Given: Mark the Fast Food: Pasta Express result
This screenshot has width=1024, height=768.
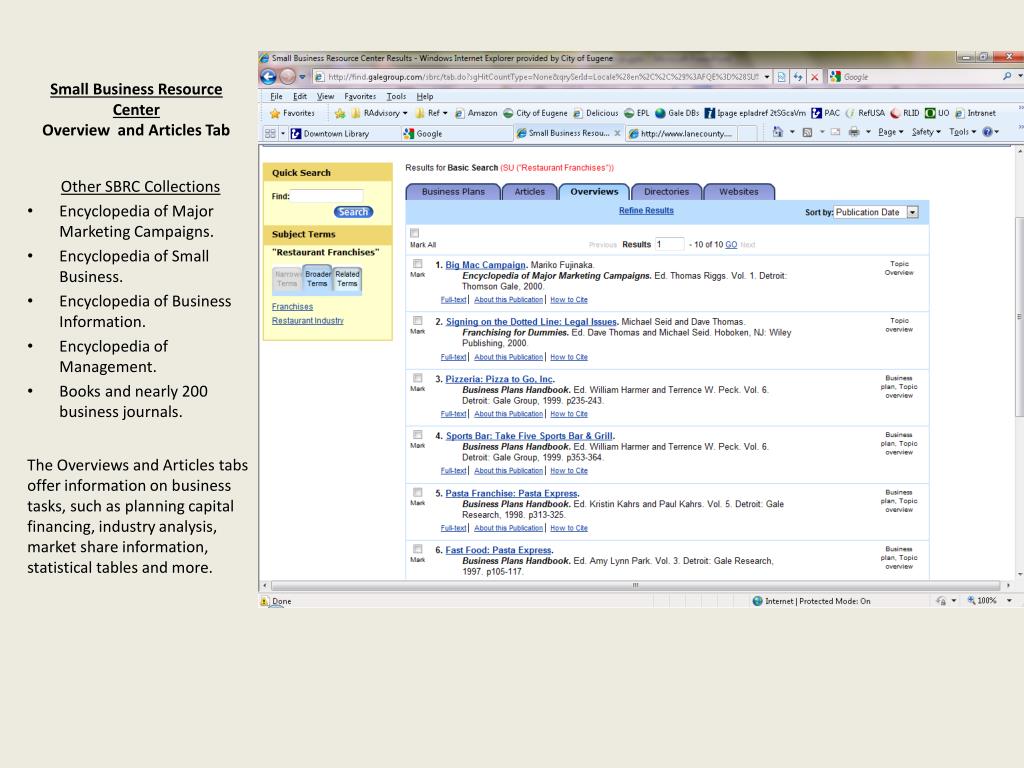Looking at the screenshot, I should point(417,549).
